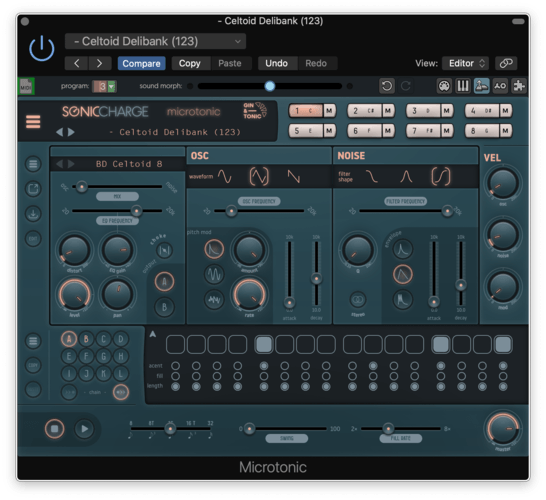Choose the band-pass filter shape icon
Image resolution: width=546 pixels, height=500 pixels.
coord(406,176)
